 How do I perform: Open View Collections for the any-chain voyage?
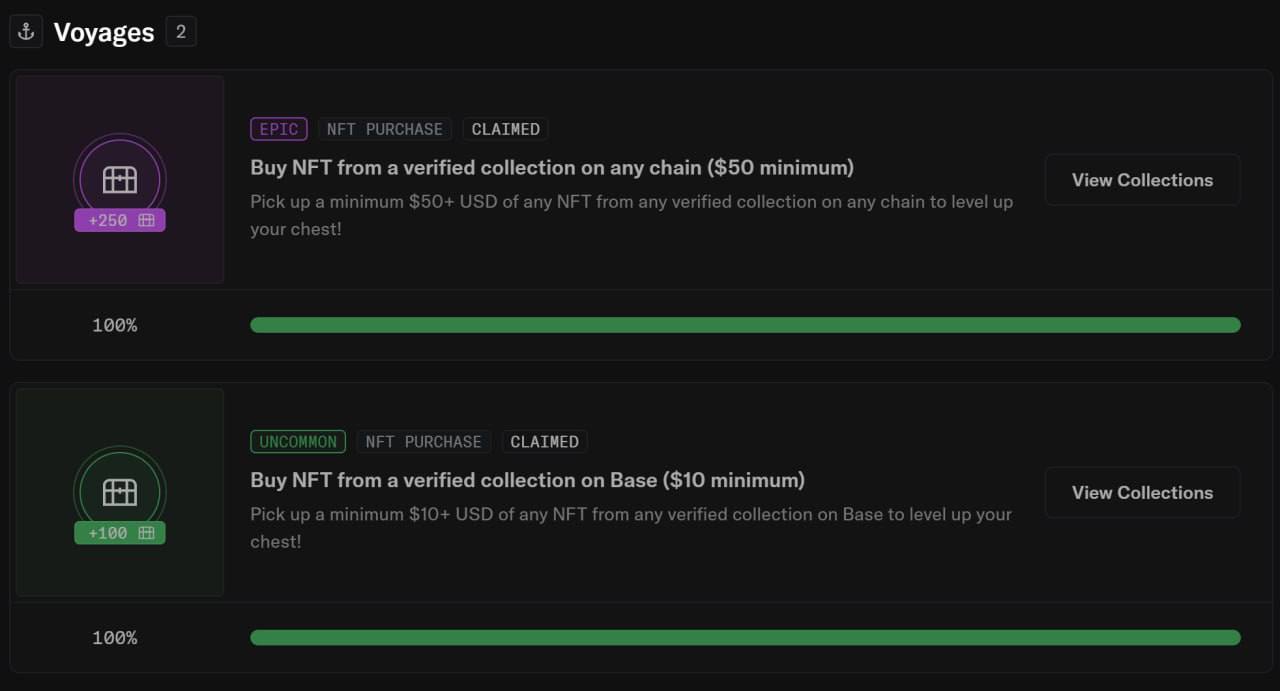click(x=1142, y=180)
